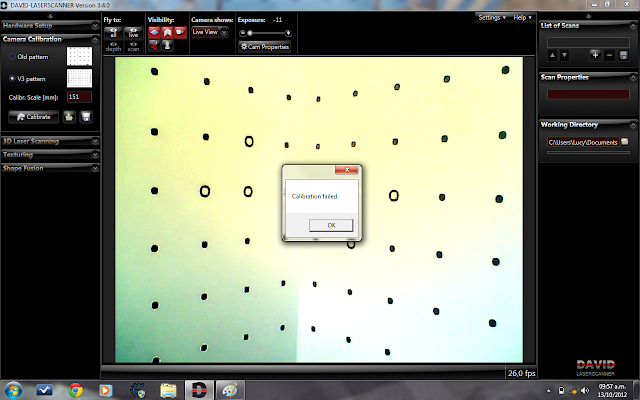Add a scan with the plus icon
Viewport: 640px width, 400px height.
coord(595,55)
